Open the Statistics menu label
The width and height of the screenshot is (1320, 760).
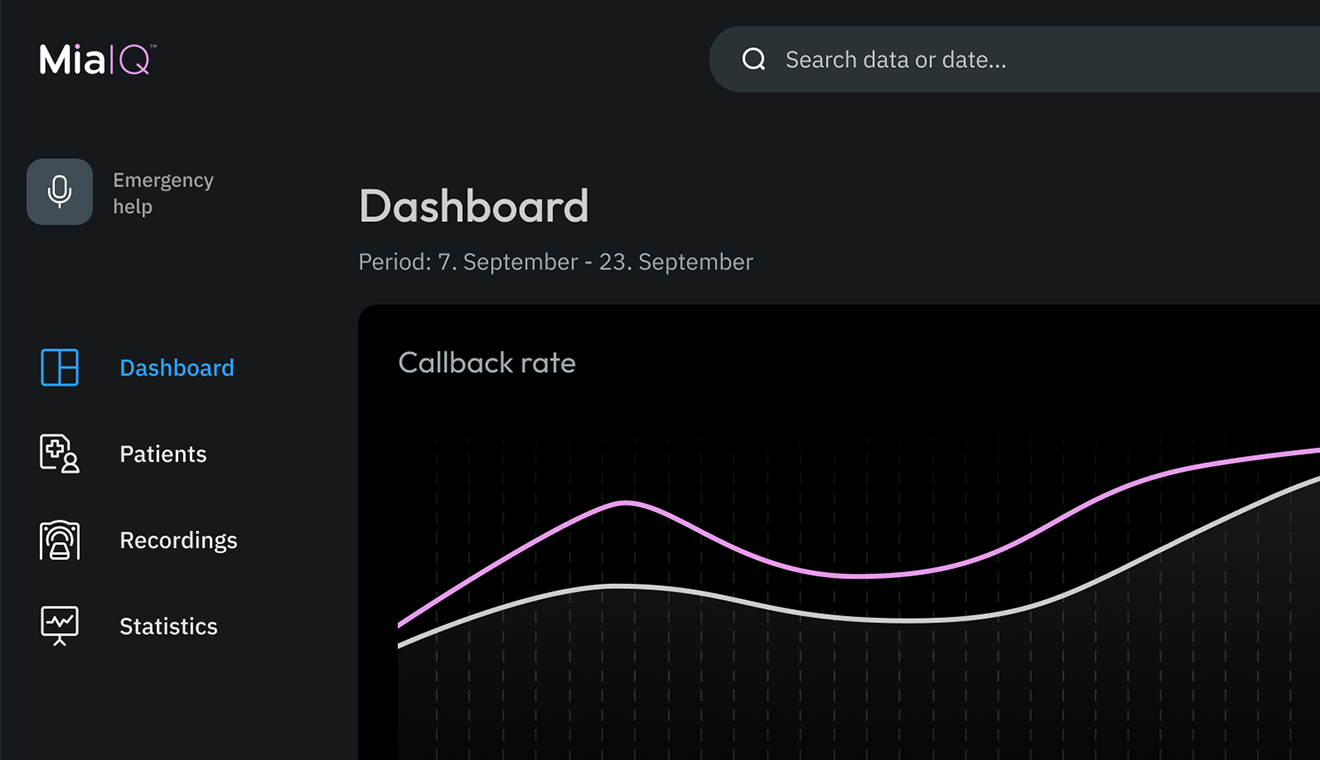coord(168,626)
